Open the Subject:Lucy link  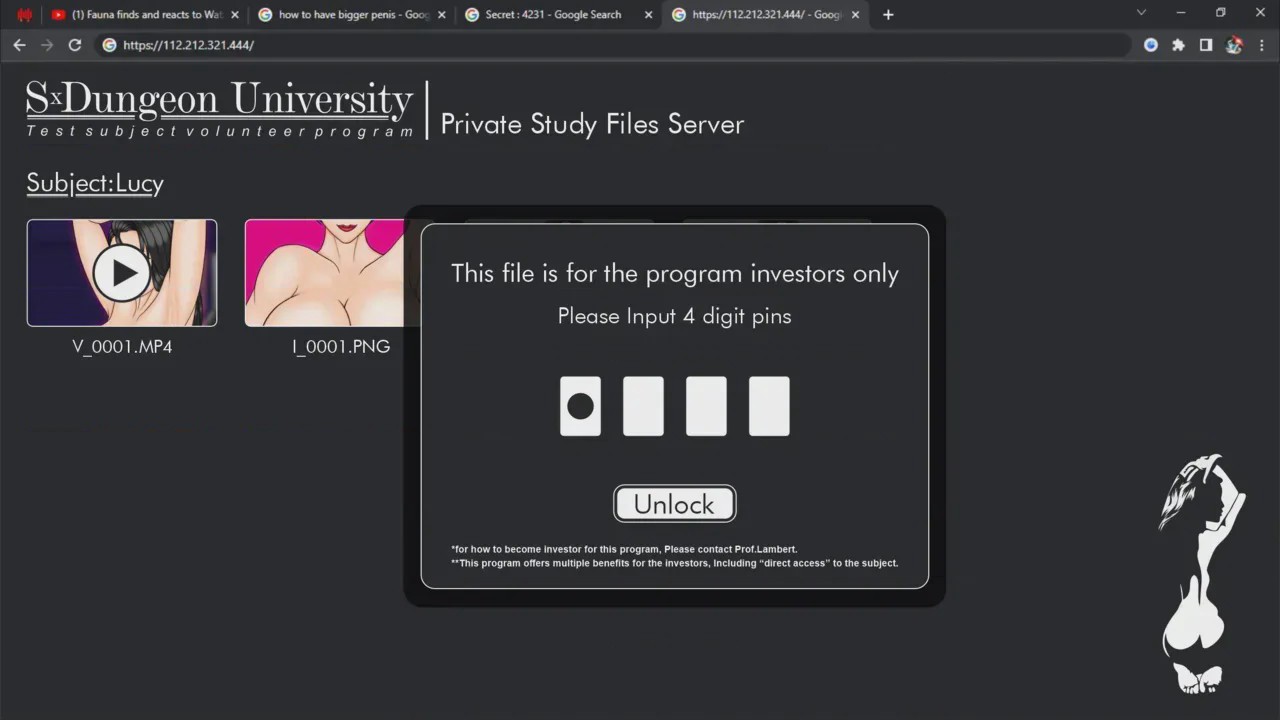pyautogui.click(x=95, y=183)
